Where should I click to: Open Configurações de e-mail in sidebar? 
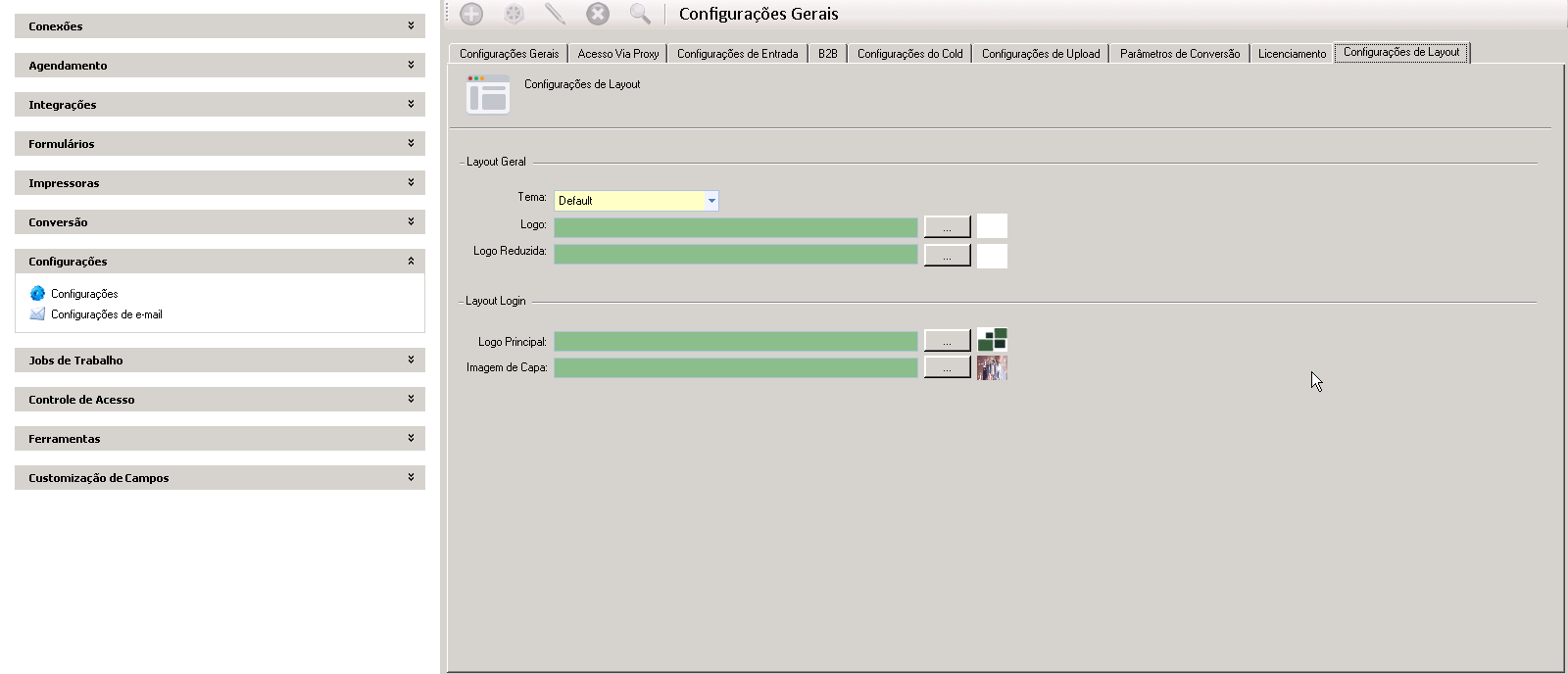[x=107, y=314]
